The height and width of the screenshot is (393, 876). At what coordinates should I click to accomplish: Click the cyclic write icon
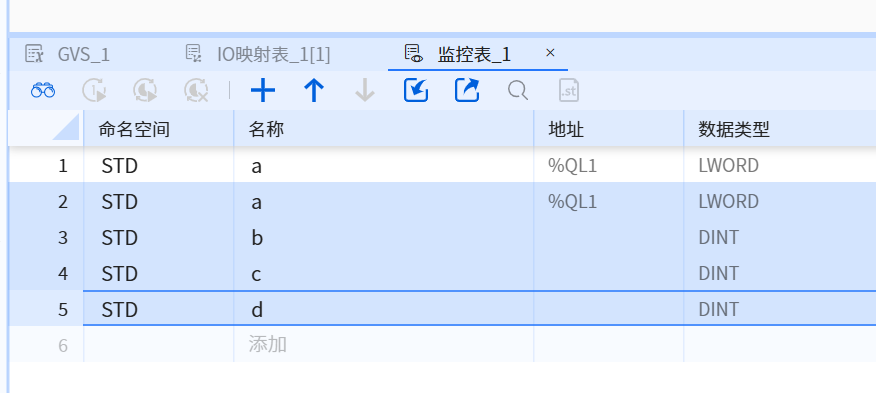click(145, 90)
